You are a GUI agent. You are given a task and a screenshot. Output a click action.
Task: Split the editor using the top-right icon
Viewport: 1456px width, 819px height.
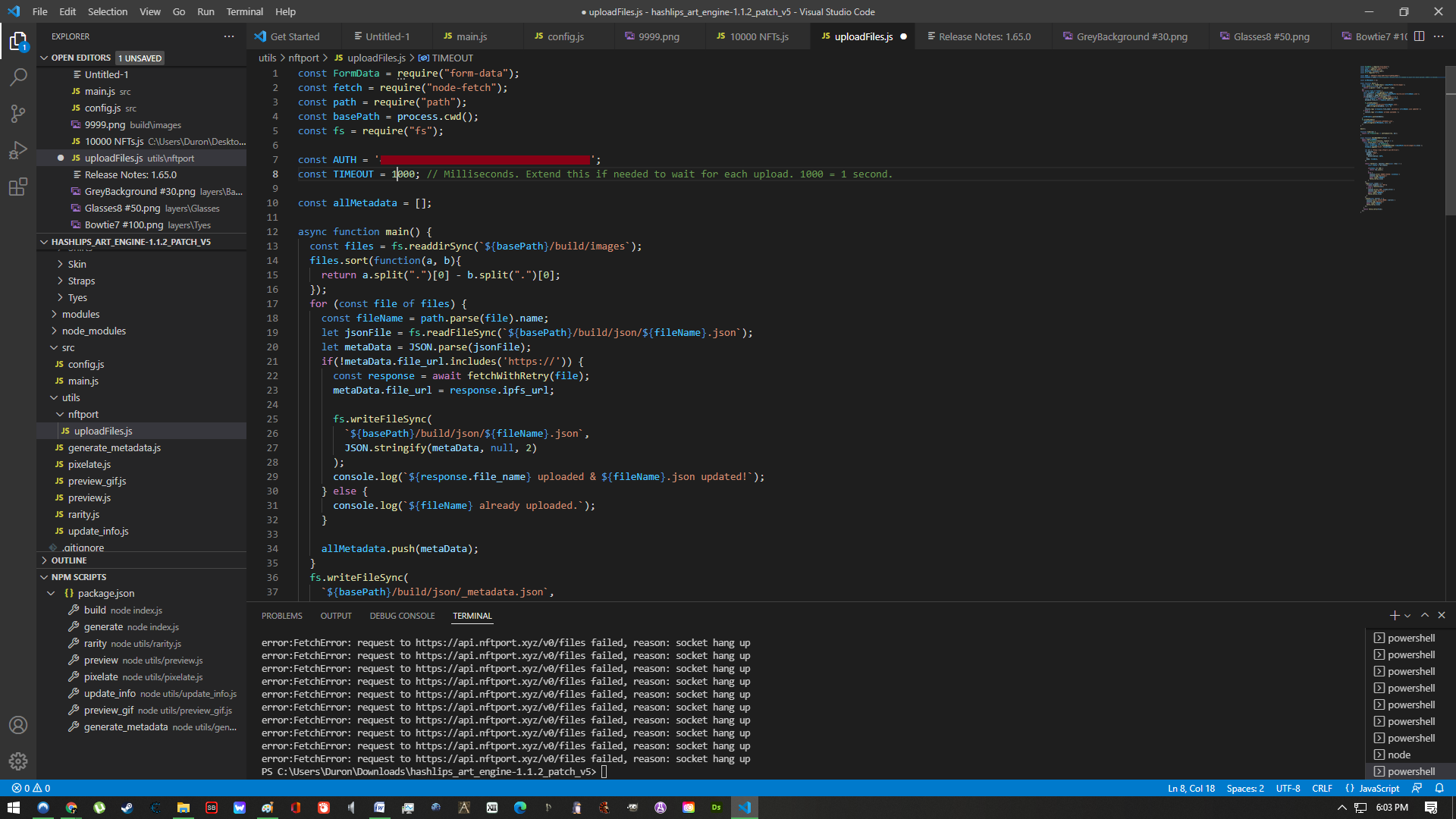click(x=1419, y=36)
